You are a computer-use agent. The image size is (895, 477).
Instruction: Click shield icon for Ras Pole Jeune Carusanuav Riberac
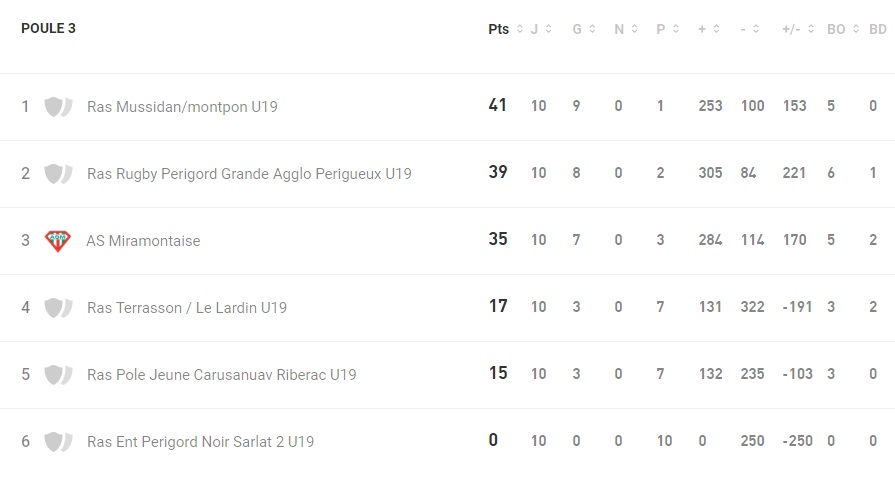coord(58,375)
